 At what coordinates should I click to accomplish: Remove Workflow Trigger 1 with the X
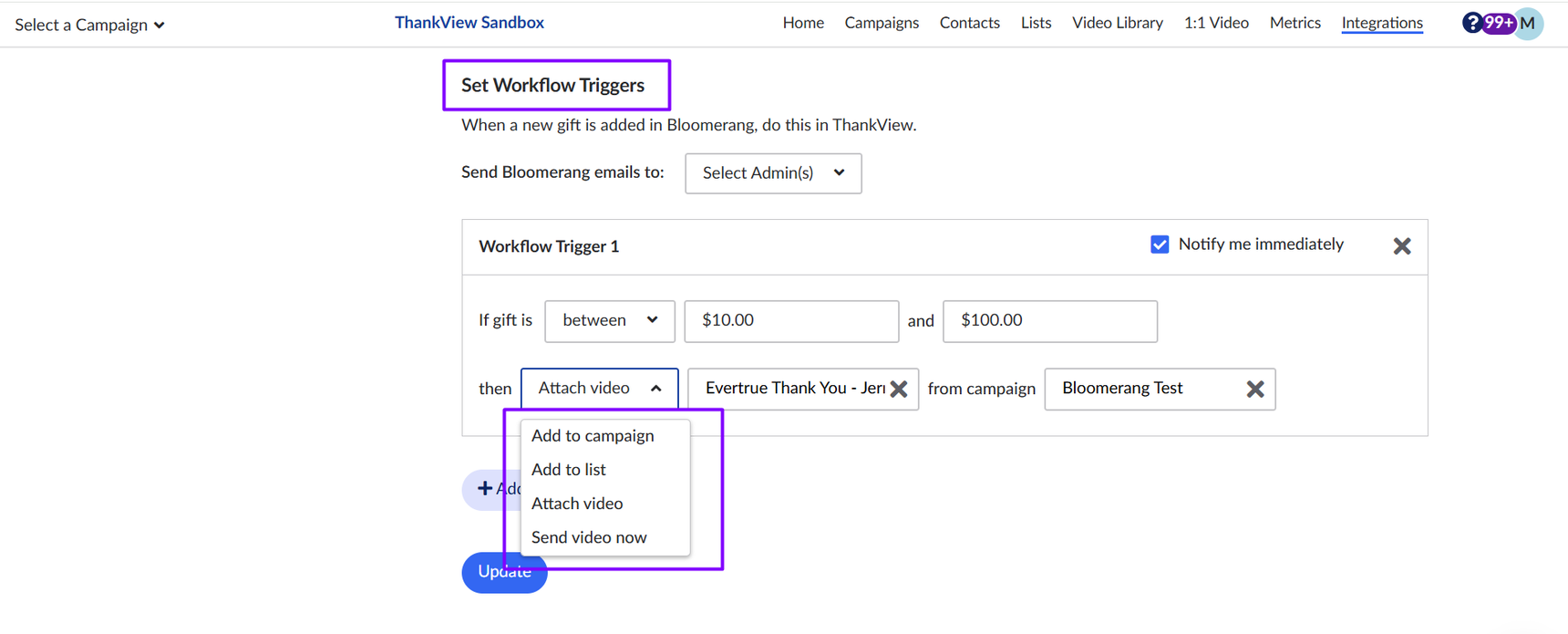pos(1402,246)
